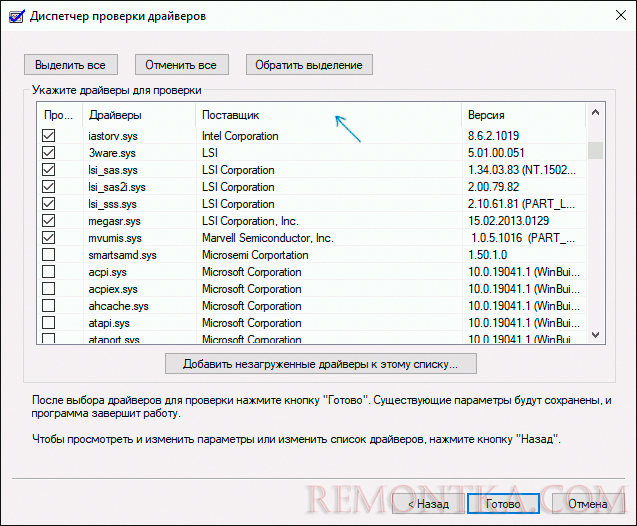Click the 'Отменить все' button
The image size is (637, 526).
182,65
